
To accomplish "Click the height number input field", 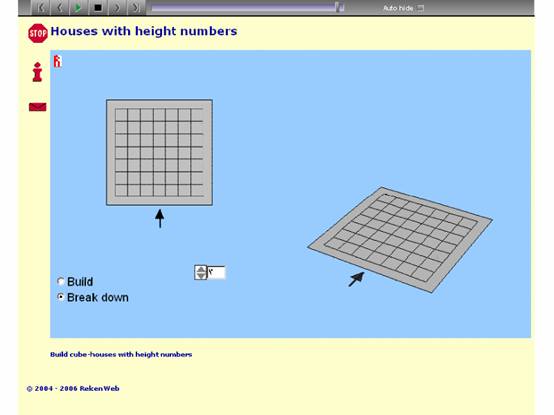I will (216, 272).
